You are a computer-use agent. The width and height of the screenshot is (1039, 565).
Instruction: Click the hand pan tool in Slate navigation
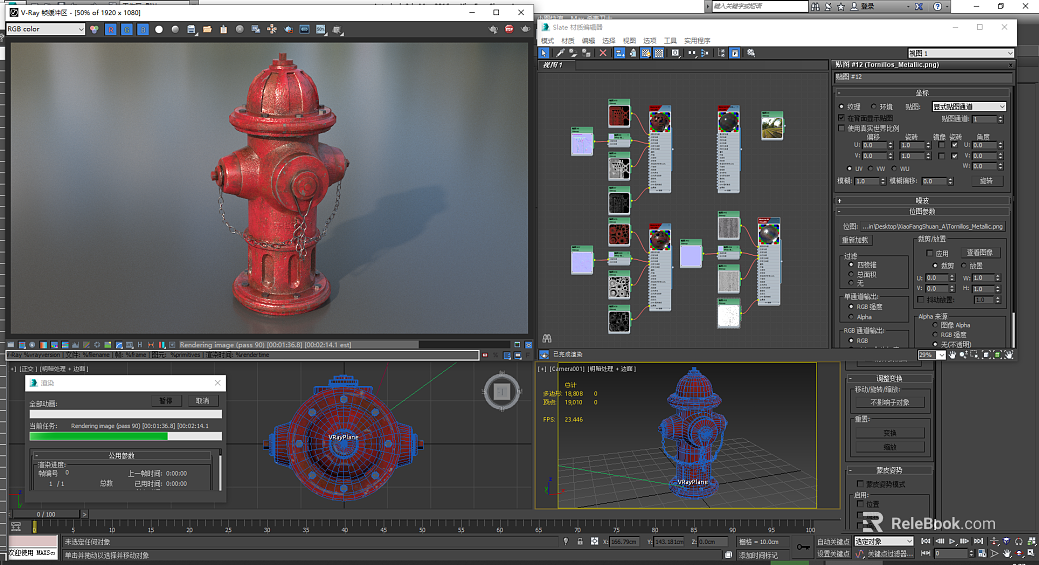click(x=952, y=355)
